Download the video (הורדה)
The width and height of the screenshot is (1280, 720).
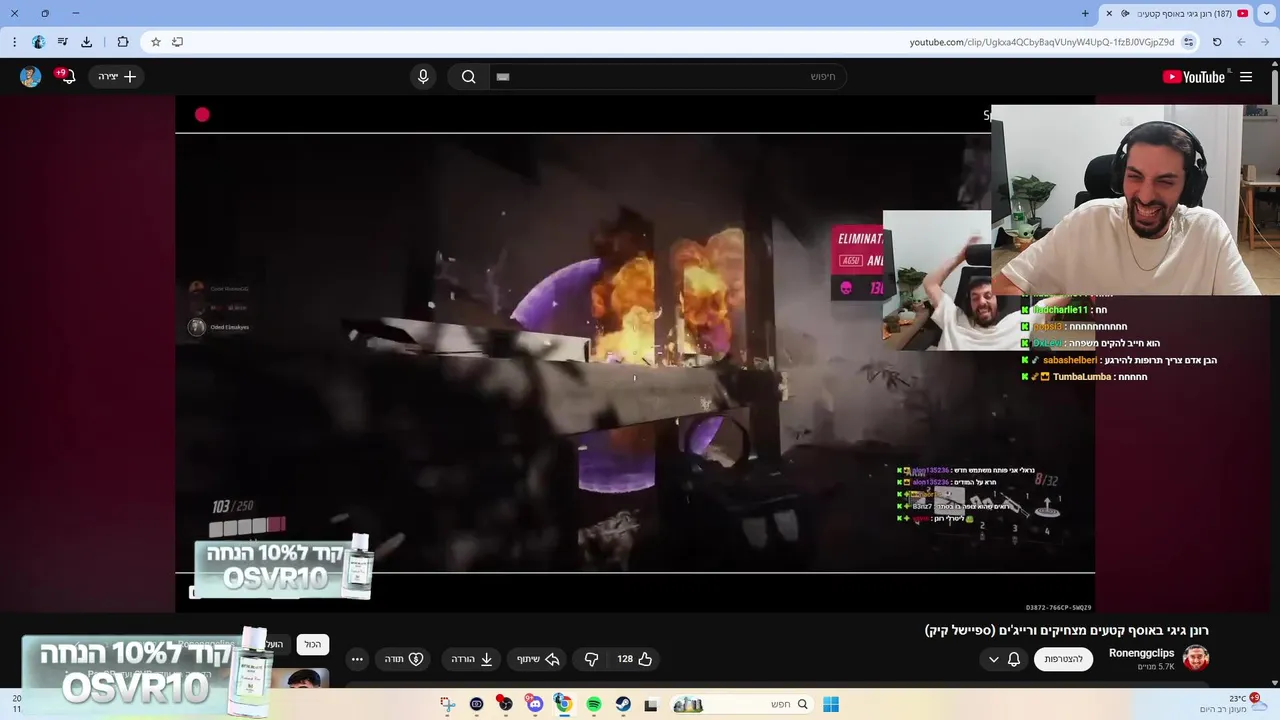click(x=472, y=659)
